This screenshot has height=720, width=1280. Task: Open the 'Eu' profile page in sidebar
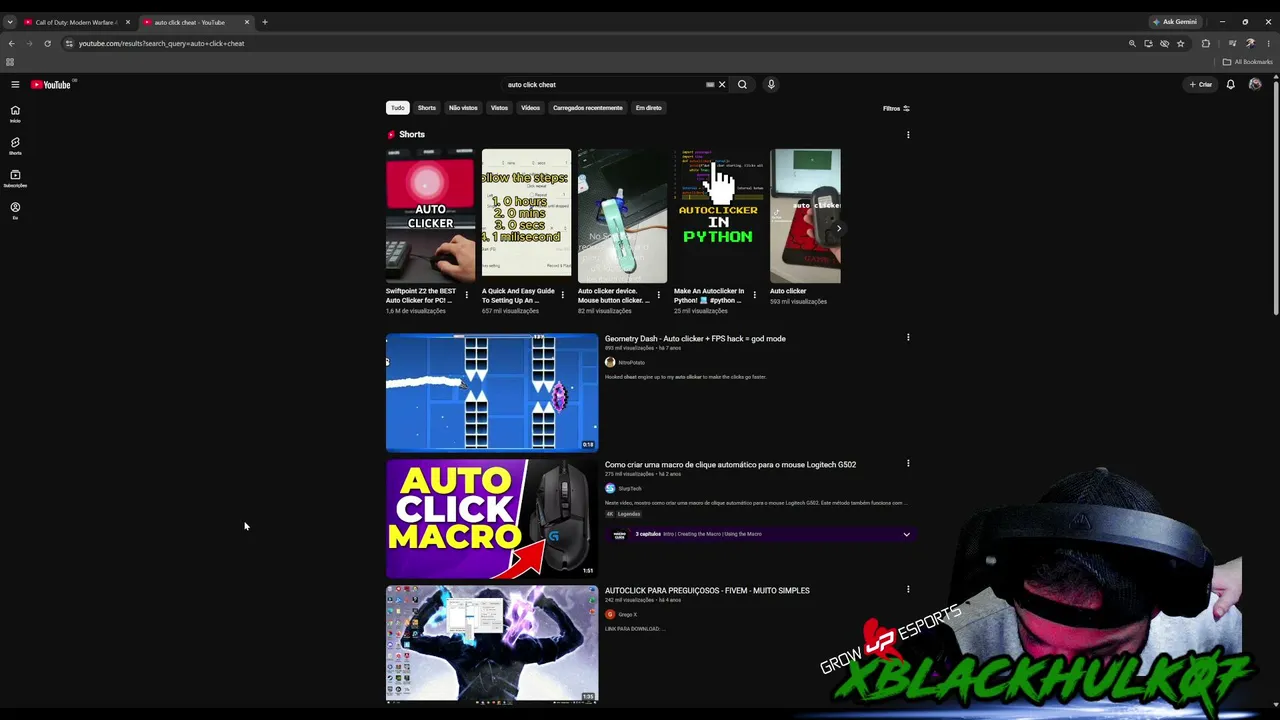15,210
